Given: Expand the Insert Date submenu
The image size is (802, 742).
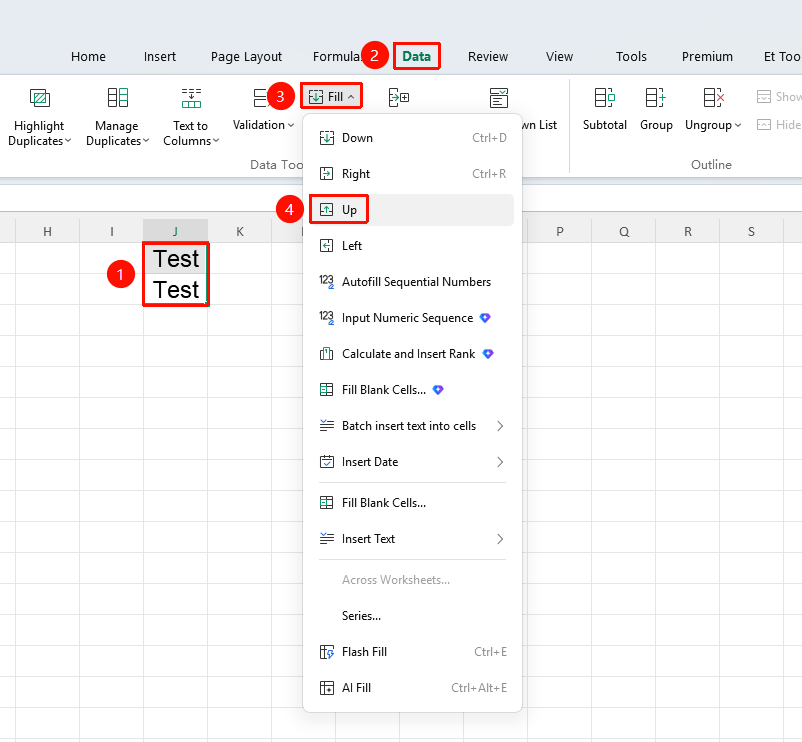Looking at the screenshot, I should click(x=412, y=462).
